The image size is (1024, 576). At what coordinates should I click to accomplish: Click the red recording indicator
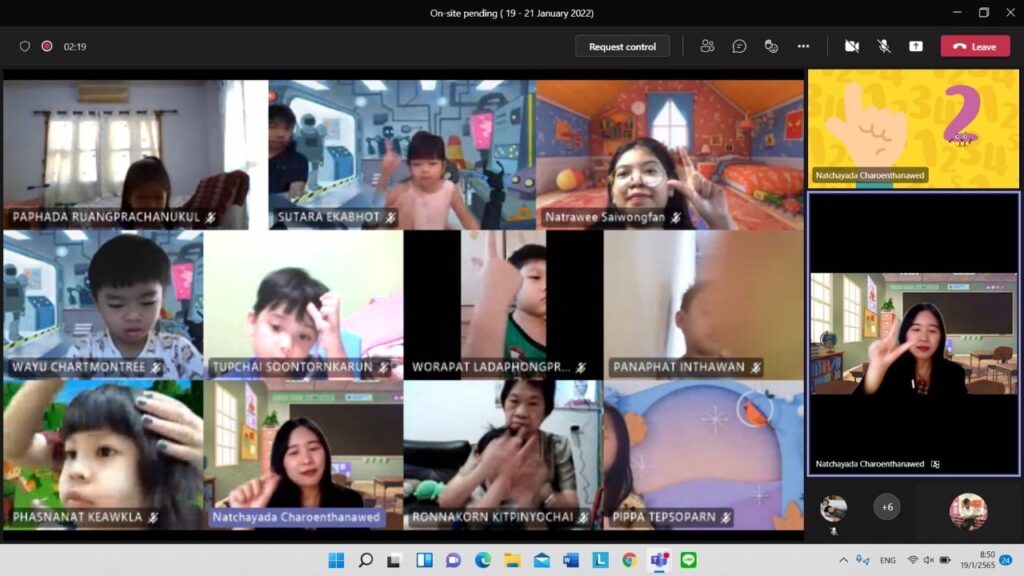[47, 46]
